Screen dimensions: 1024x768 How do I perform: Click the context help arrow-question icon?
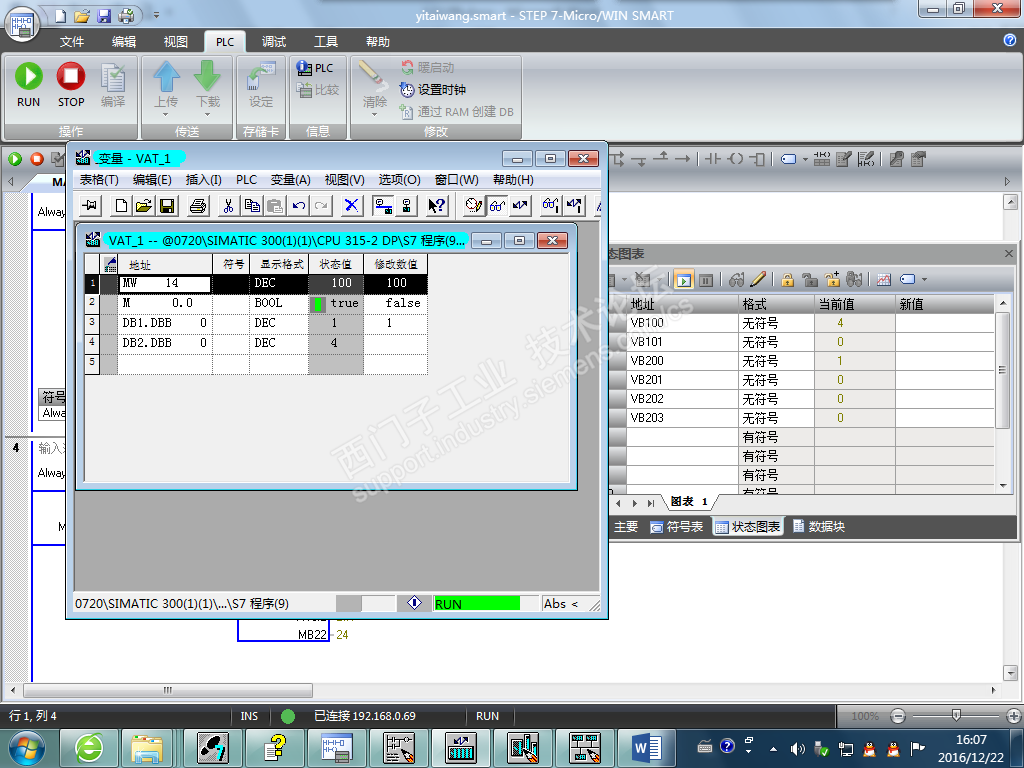tap(436, 206)
